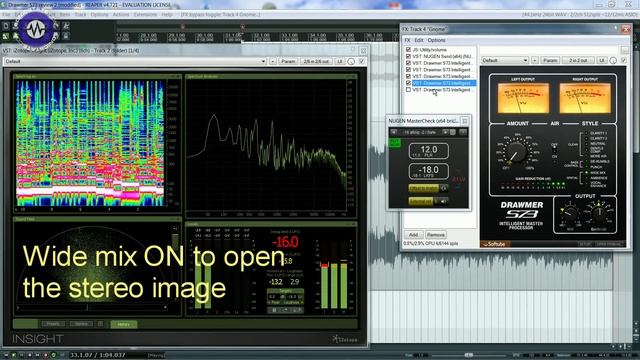Select the WIDE MIX style on Drawmer
The width and height of the screenshot is (640, 360).
click(x=598, y=173)
